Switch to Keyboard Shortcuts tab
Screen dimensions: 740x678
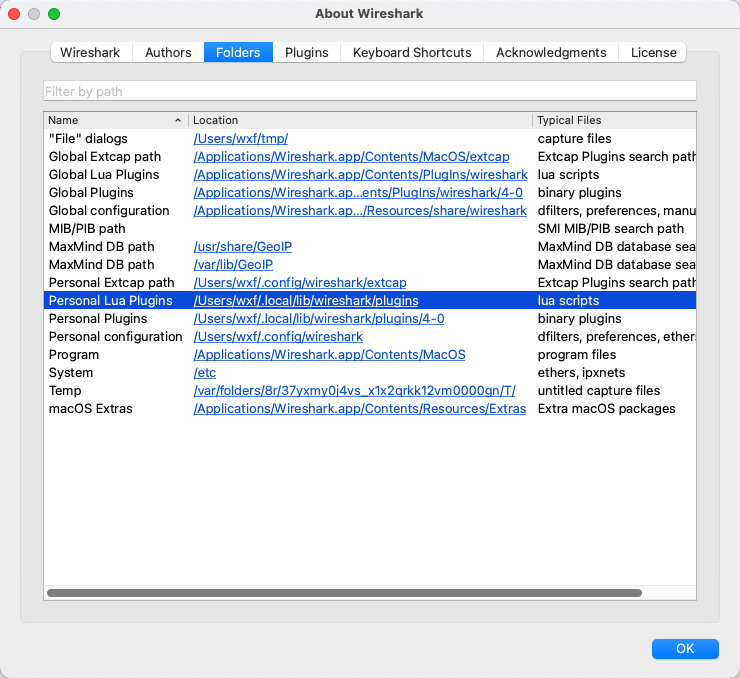point(412,52)
